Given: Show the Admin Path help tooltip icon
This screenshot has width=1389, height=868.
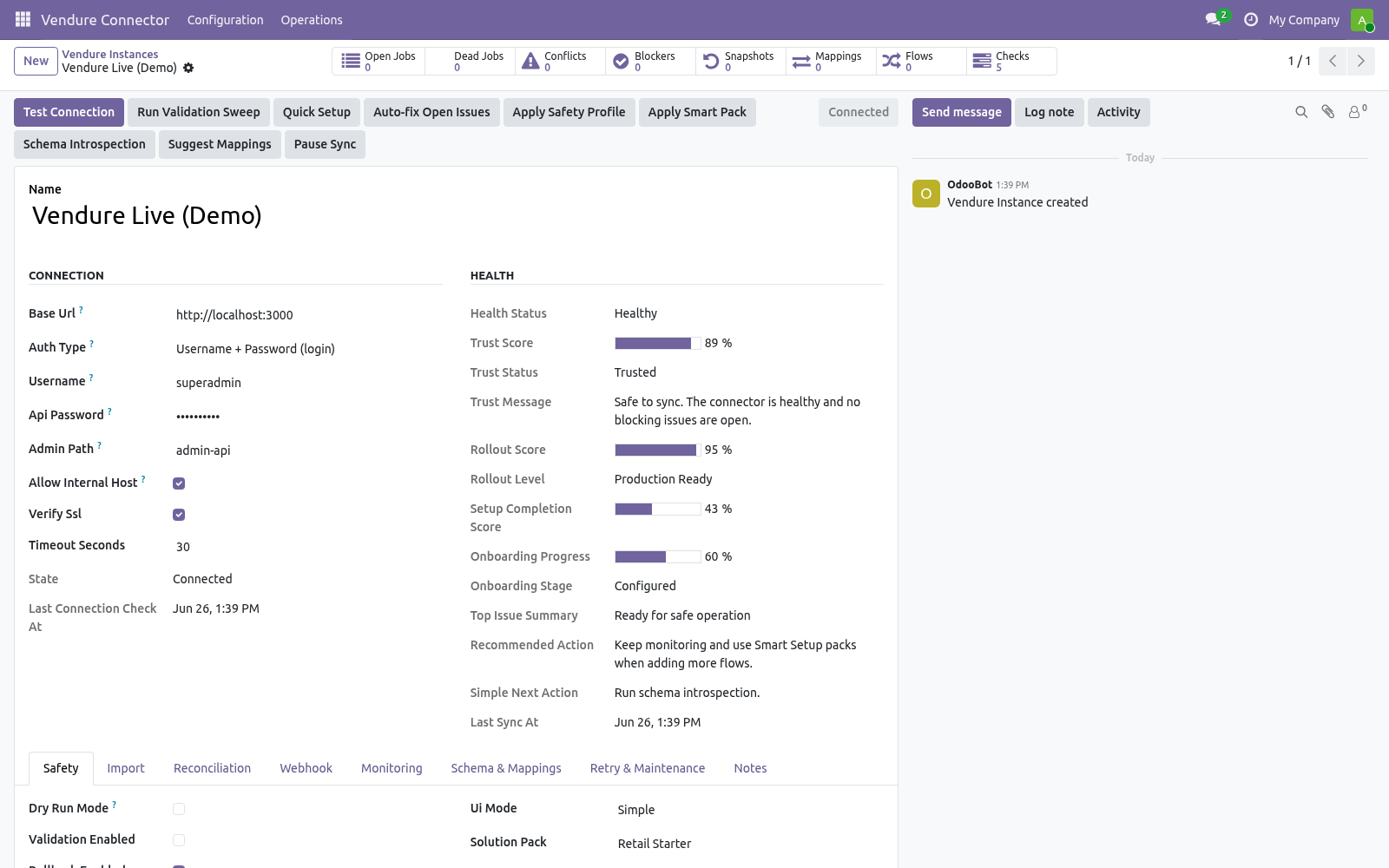Looking at the screenshot, I should pos(99,445).
